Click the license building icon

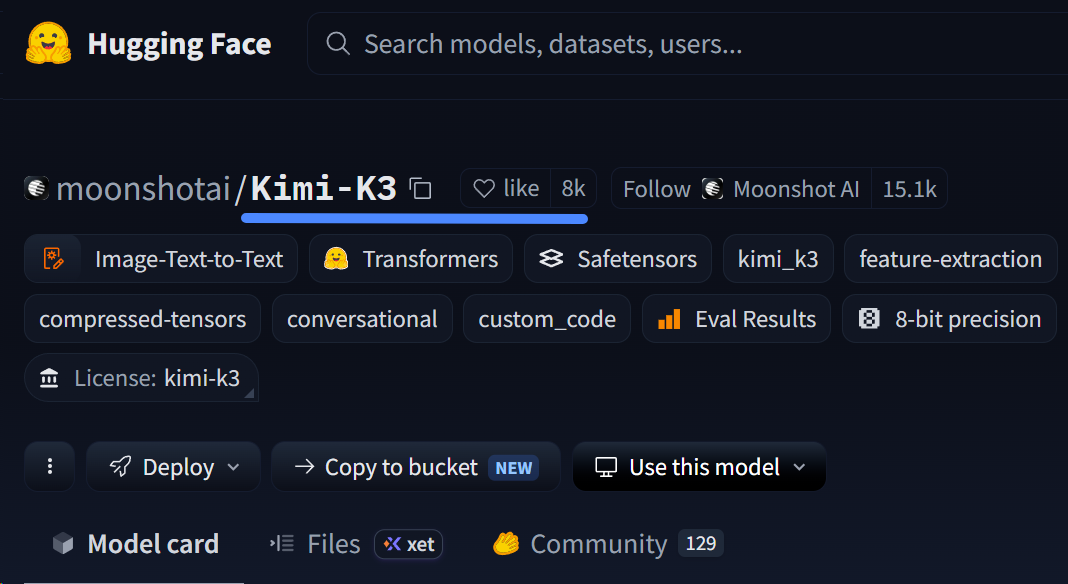click(49, 378)
